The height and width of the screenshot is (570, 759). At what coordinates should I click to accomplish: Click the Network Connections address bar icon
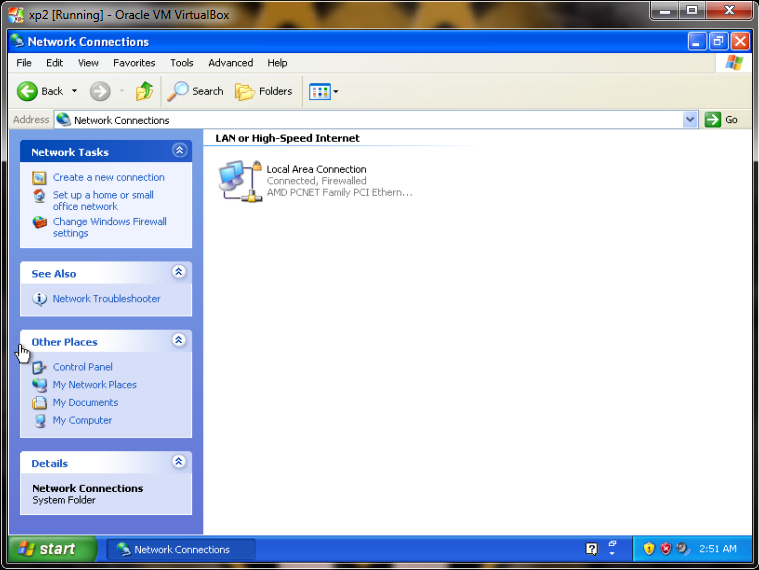tap(63, 120)
